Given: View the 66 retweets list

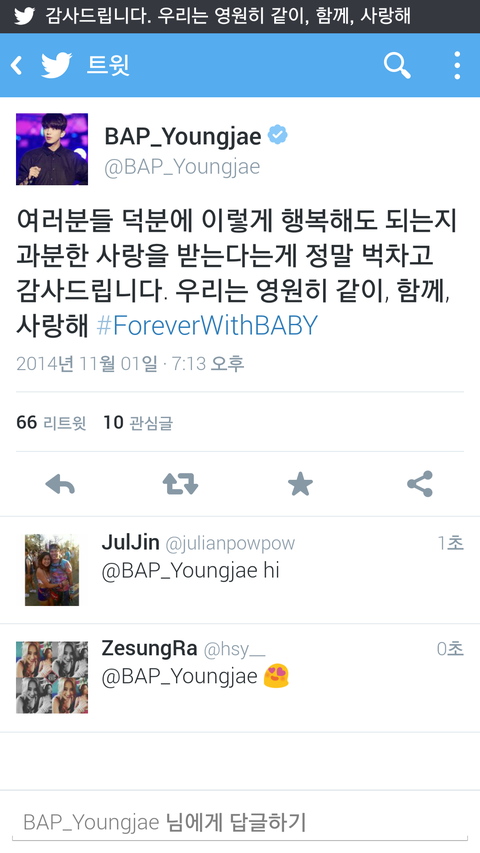Looking at the screenshot, I should (51, 423).
